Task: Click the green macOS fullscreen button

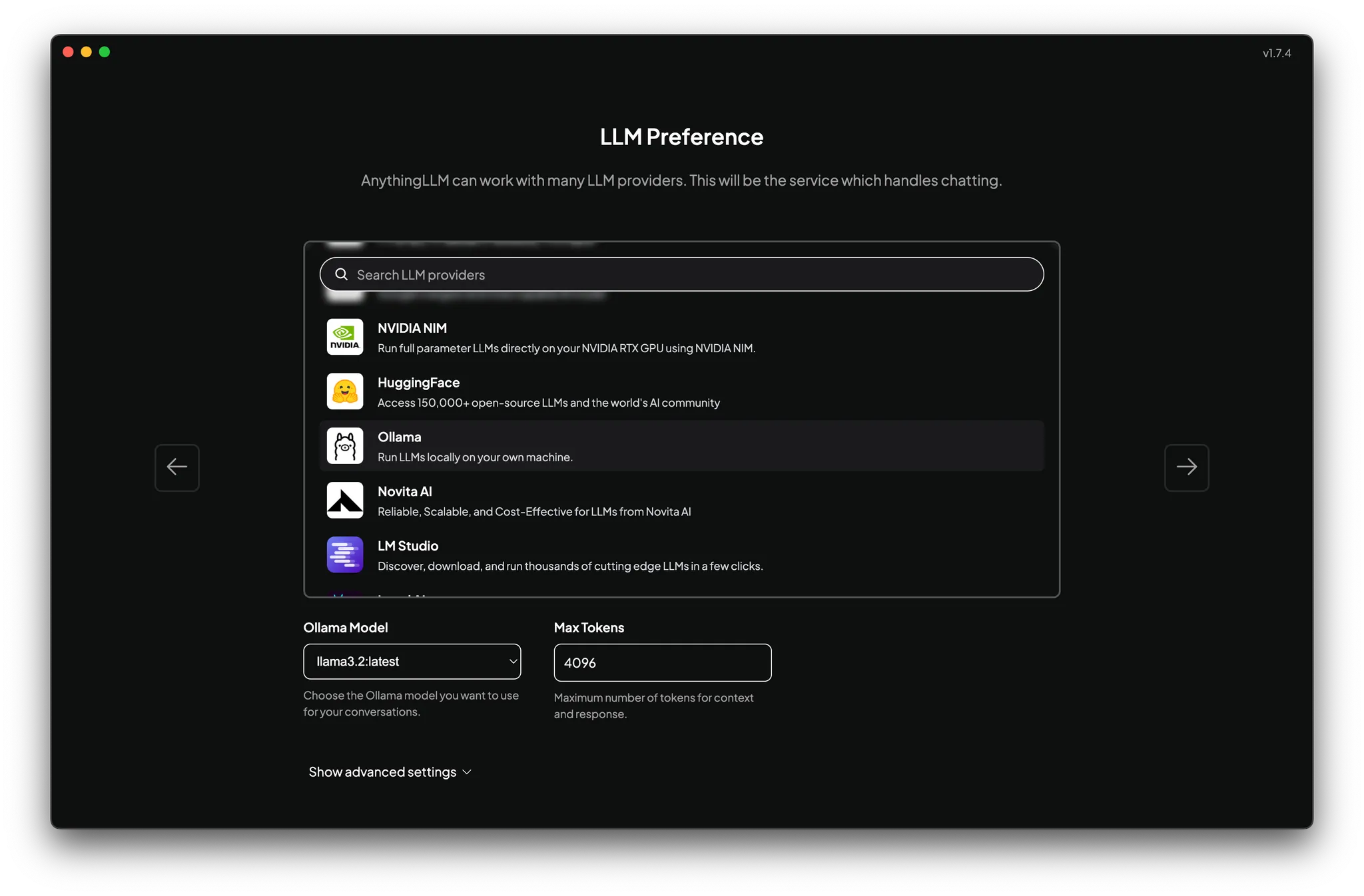Action: click(x=105, y=52)
